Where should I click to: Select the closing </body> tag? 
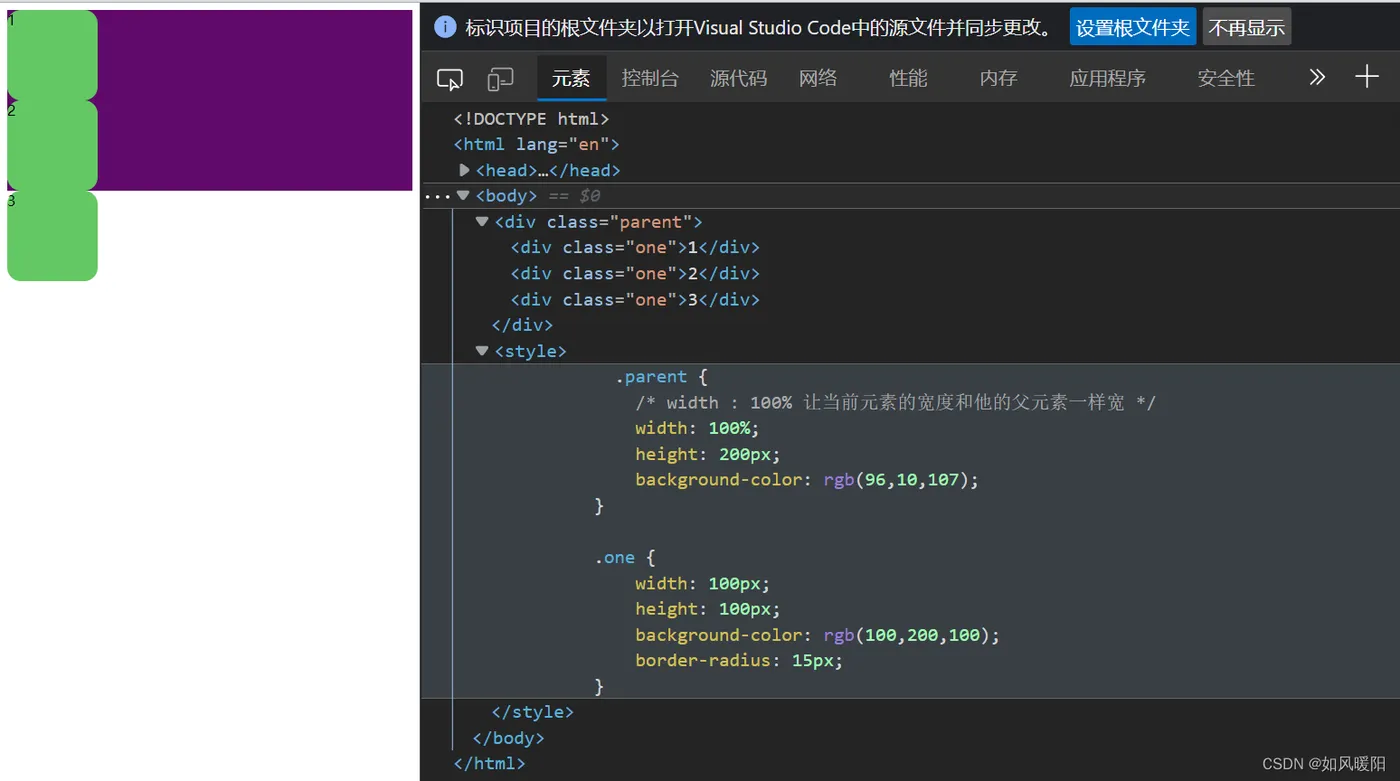coord(508,738)
